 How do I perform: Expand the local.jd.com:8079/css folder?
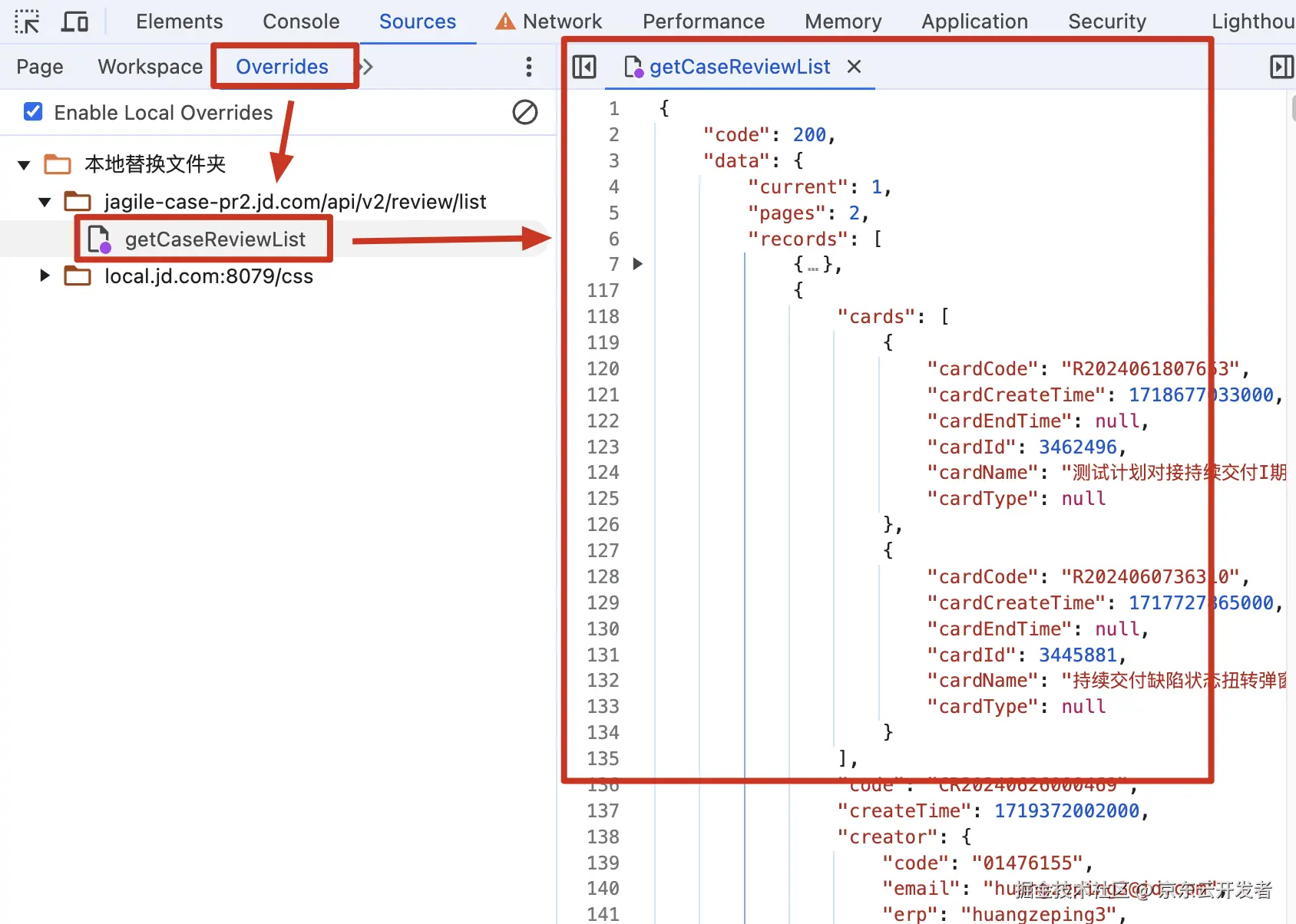point(45,276)
